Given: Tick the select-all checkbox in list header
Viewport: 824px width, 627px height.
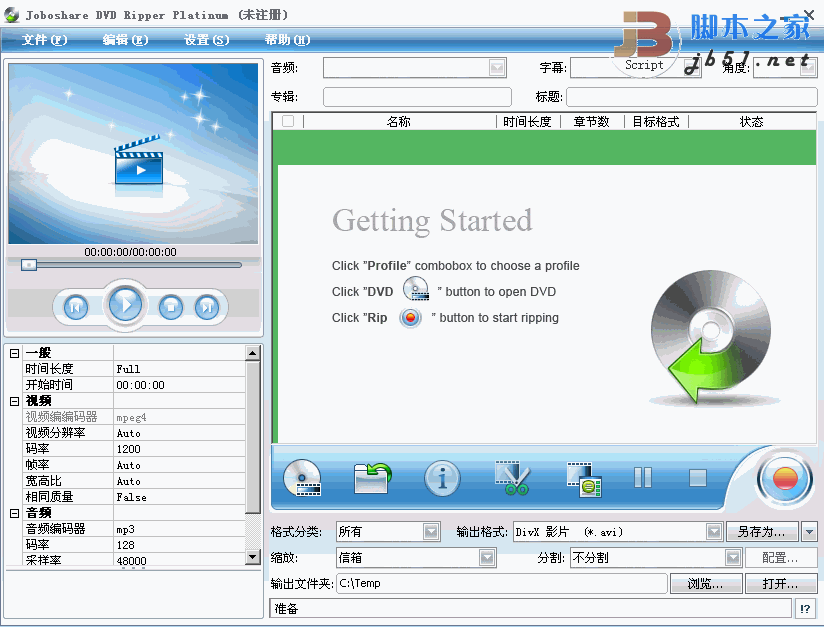Looking at the screenshot, I should tap(288, 121).
